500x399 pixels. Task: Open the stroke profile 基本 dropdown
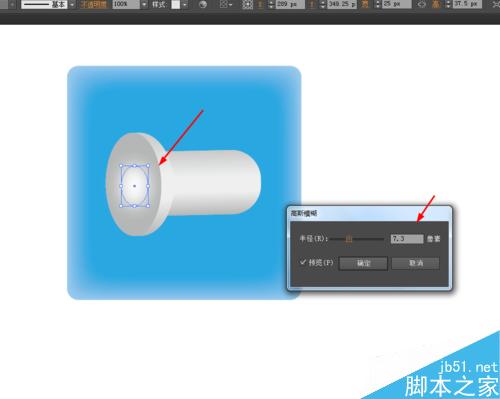coord(72,5)
